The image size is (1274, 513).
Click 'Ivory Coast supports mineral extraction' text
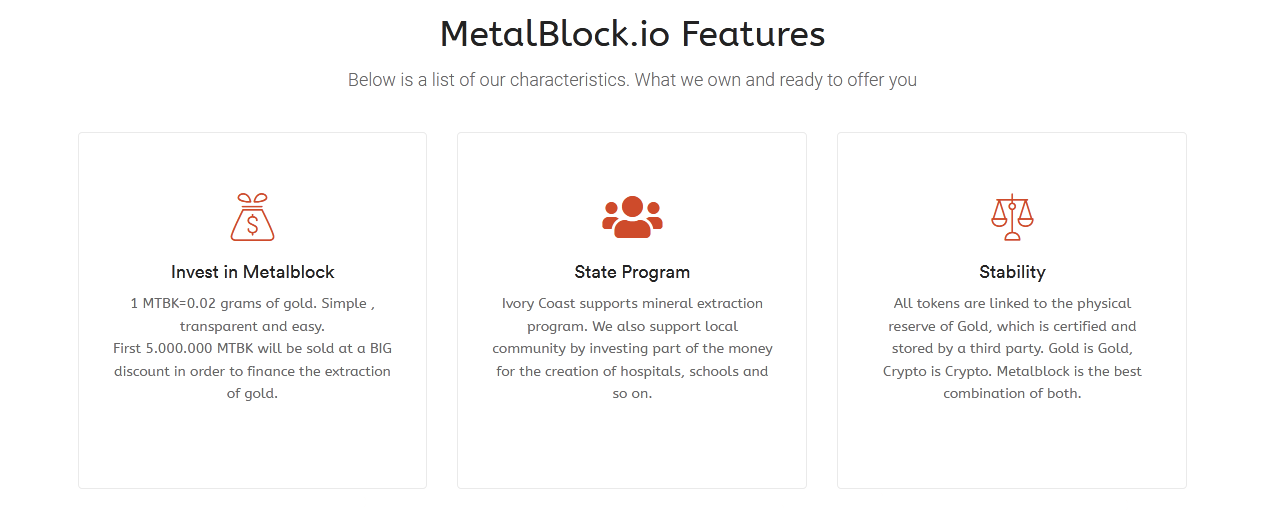click(632, 303)
